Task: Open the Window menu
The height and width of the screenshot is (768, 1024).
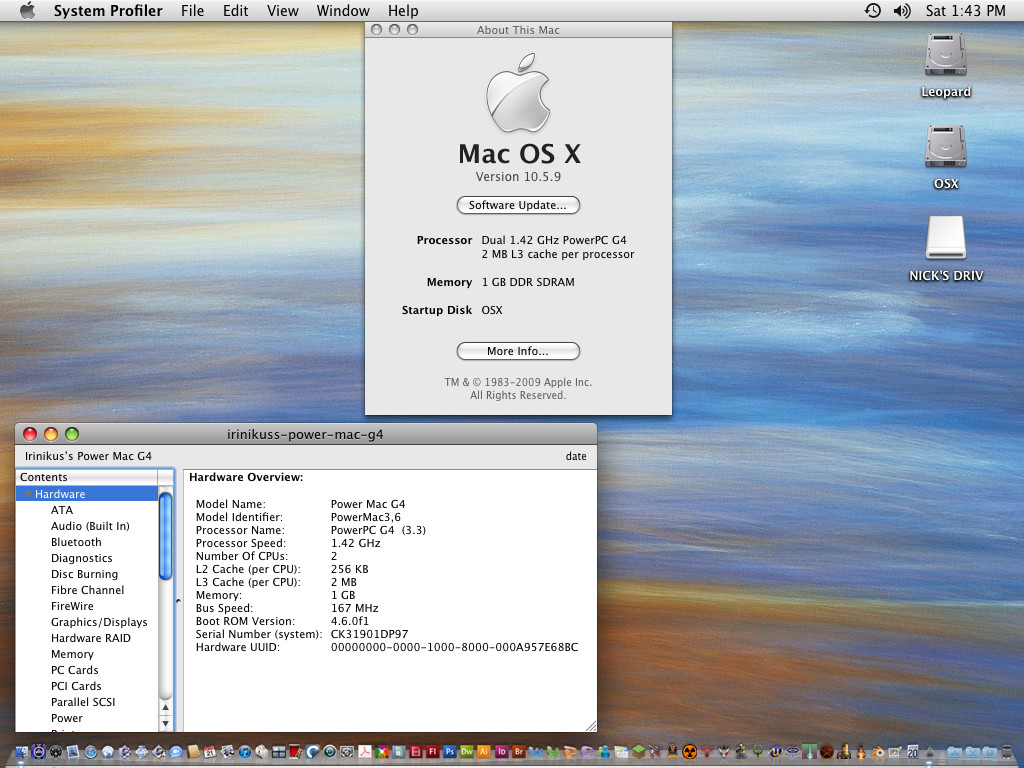Action: tap(343, 11)
